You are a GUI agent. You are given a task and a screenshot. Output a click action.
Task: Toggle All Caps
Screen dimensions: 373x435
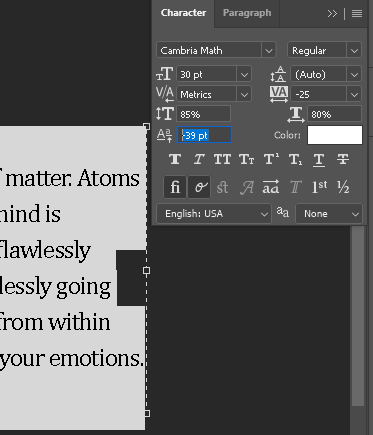click(222, 159)
